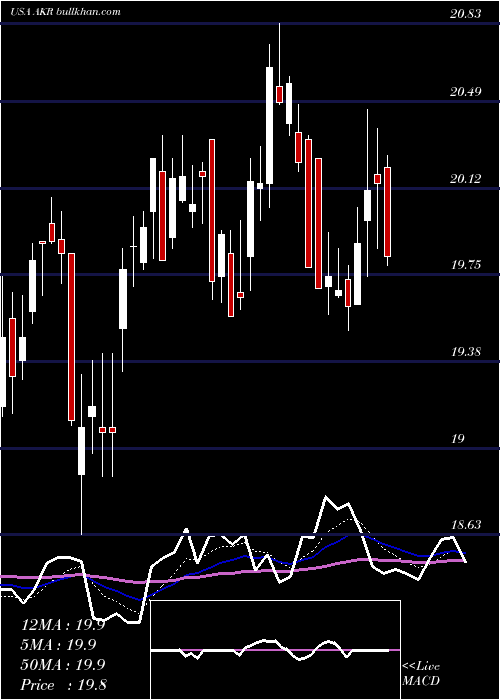Click the 'Price : 19.8' legend text

(63, 685)
